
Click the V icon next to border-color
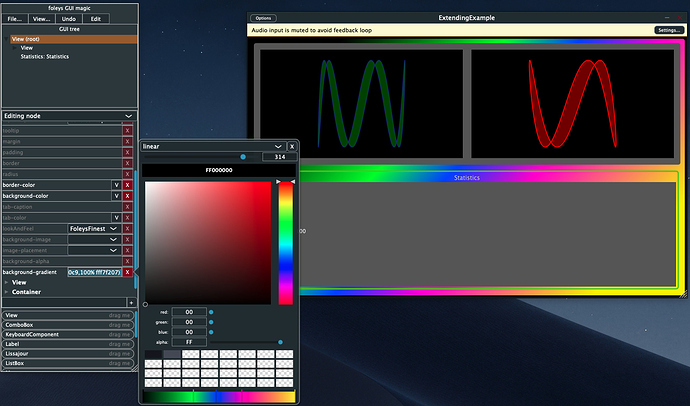click(x=116, y=185)
